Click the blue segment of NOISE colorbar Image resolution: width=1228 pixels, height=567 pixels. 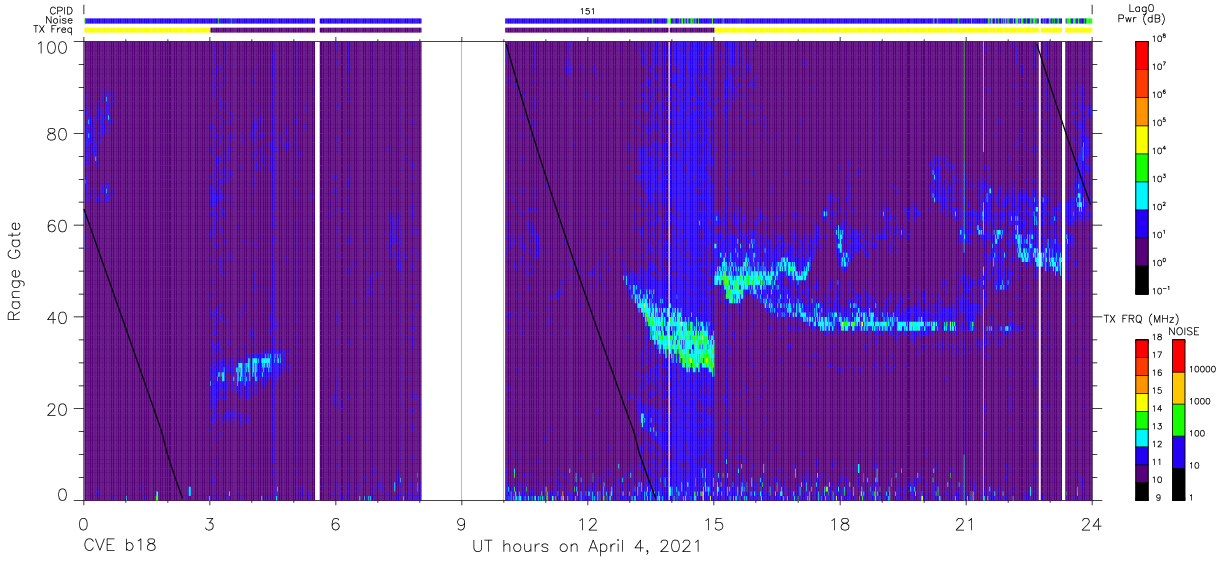(1178, 451)
